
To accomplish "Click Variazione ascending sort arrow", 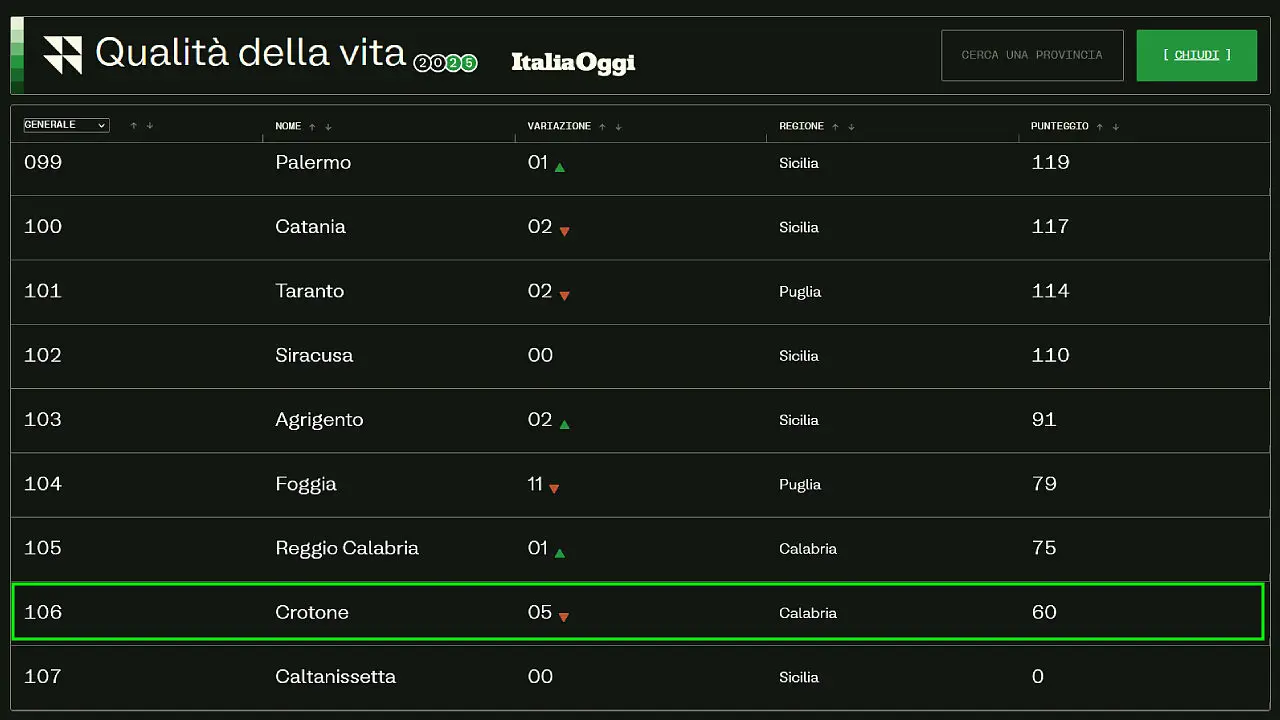I will click(603, 127).
